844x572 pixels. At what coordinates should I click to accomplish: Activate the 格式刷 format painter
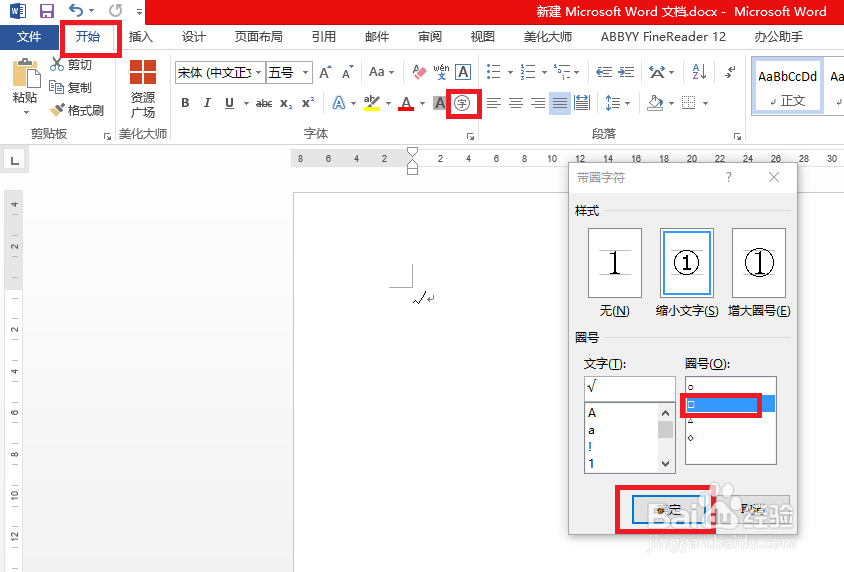76,110
